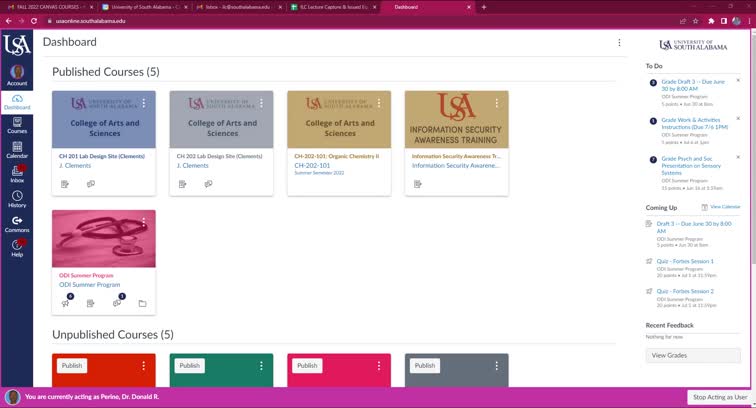
Task: Open ODI Summer Program announcements icon
Action: point(69,303)
